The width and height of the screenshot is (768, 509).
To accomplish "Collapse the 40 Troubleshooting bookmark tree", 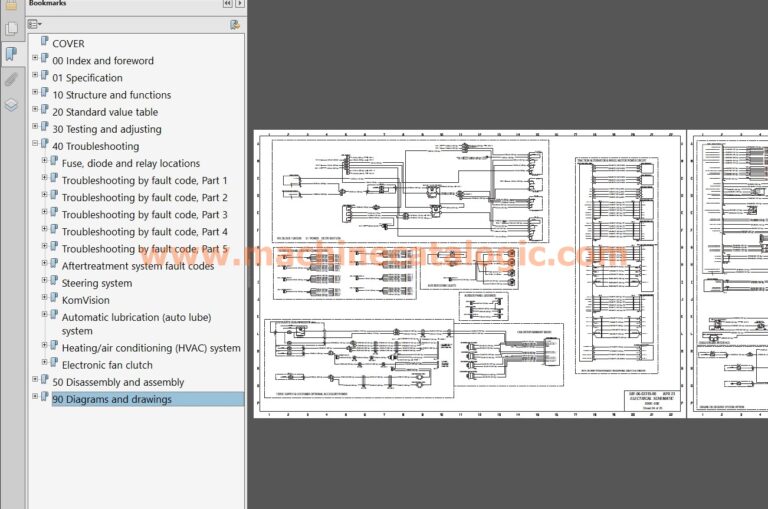I will click(x=34, y=145).
